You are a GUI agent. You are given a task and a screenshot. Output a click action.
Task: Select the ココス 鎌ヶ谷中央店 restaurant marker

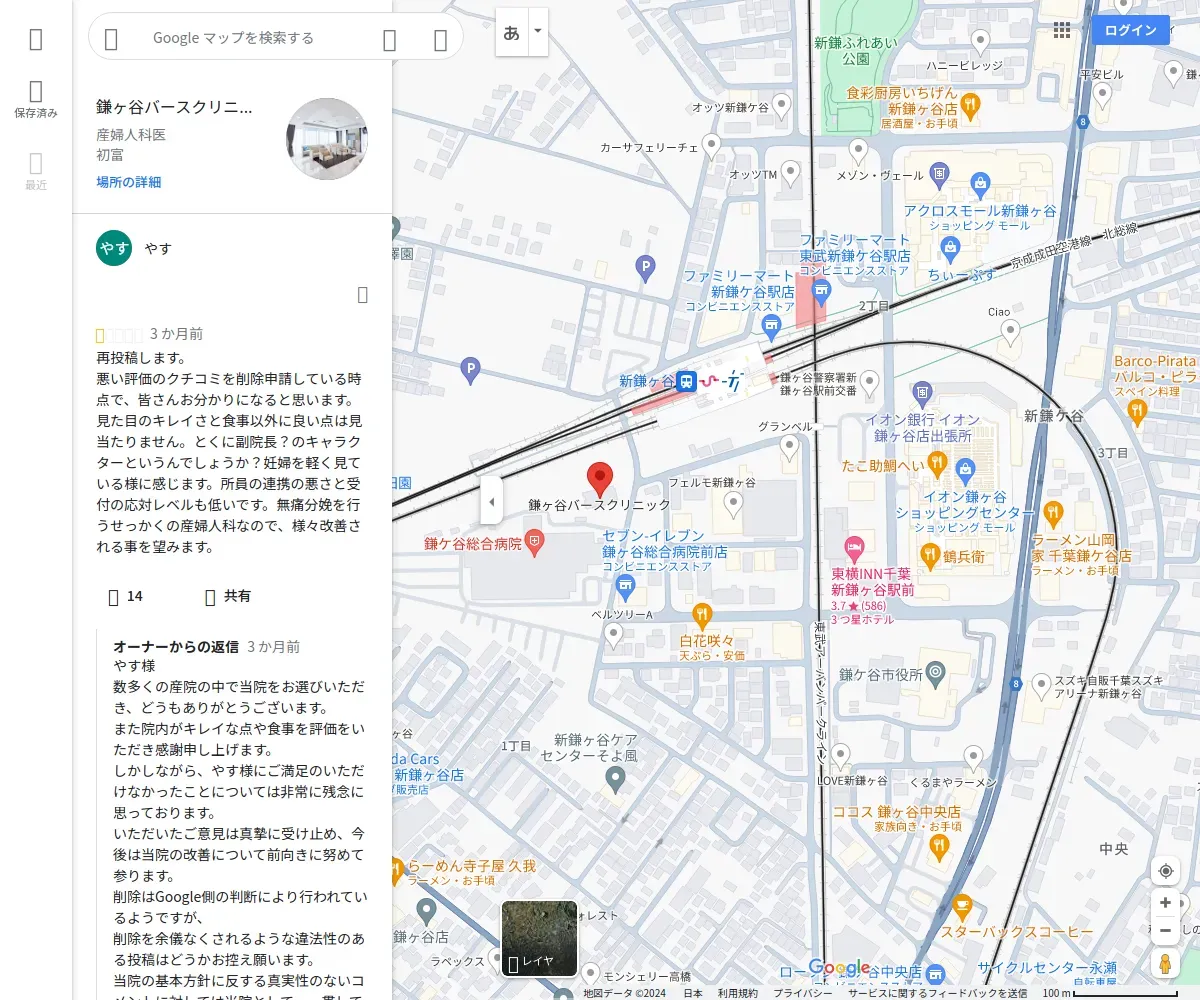[938, 848]
